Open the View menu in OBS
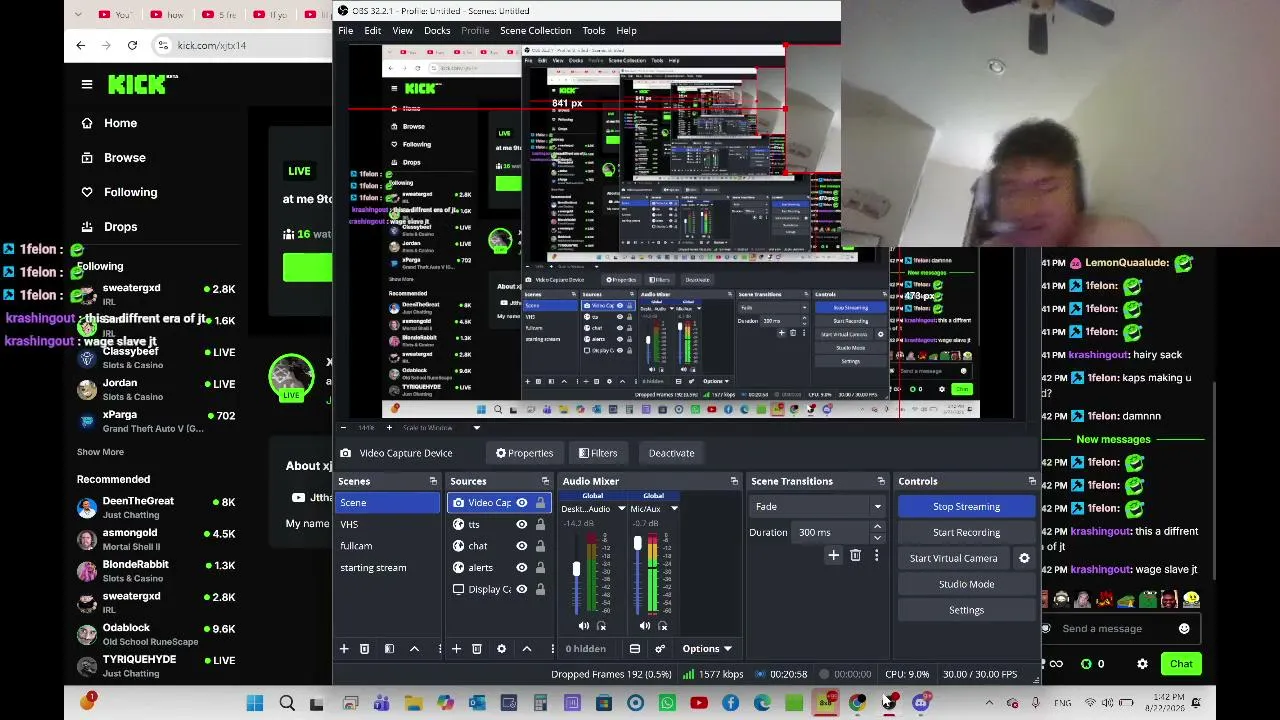 [402, 31]
